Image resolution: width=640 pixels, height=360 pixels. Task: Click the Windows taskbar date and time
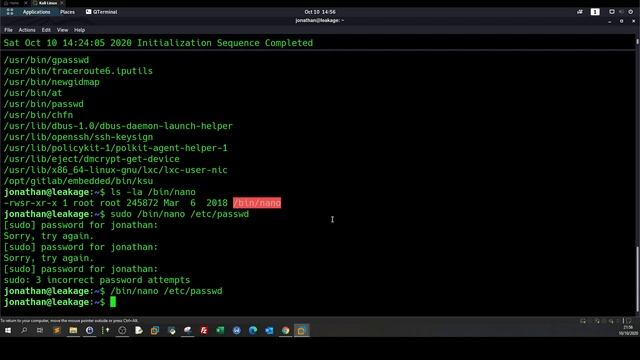point(628,331)
